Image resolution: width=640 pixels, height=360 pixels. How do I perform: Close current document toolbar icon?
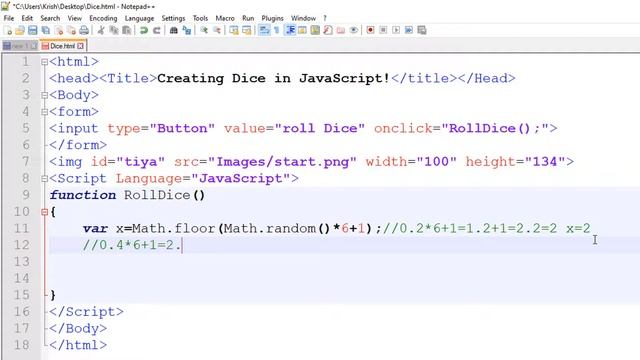(59, 30)
